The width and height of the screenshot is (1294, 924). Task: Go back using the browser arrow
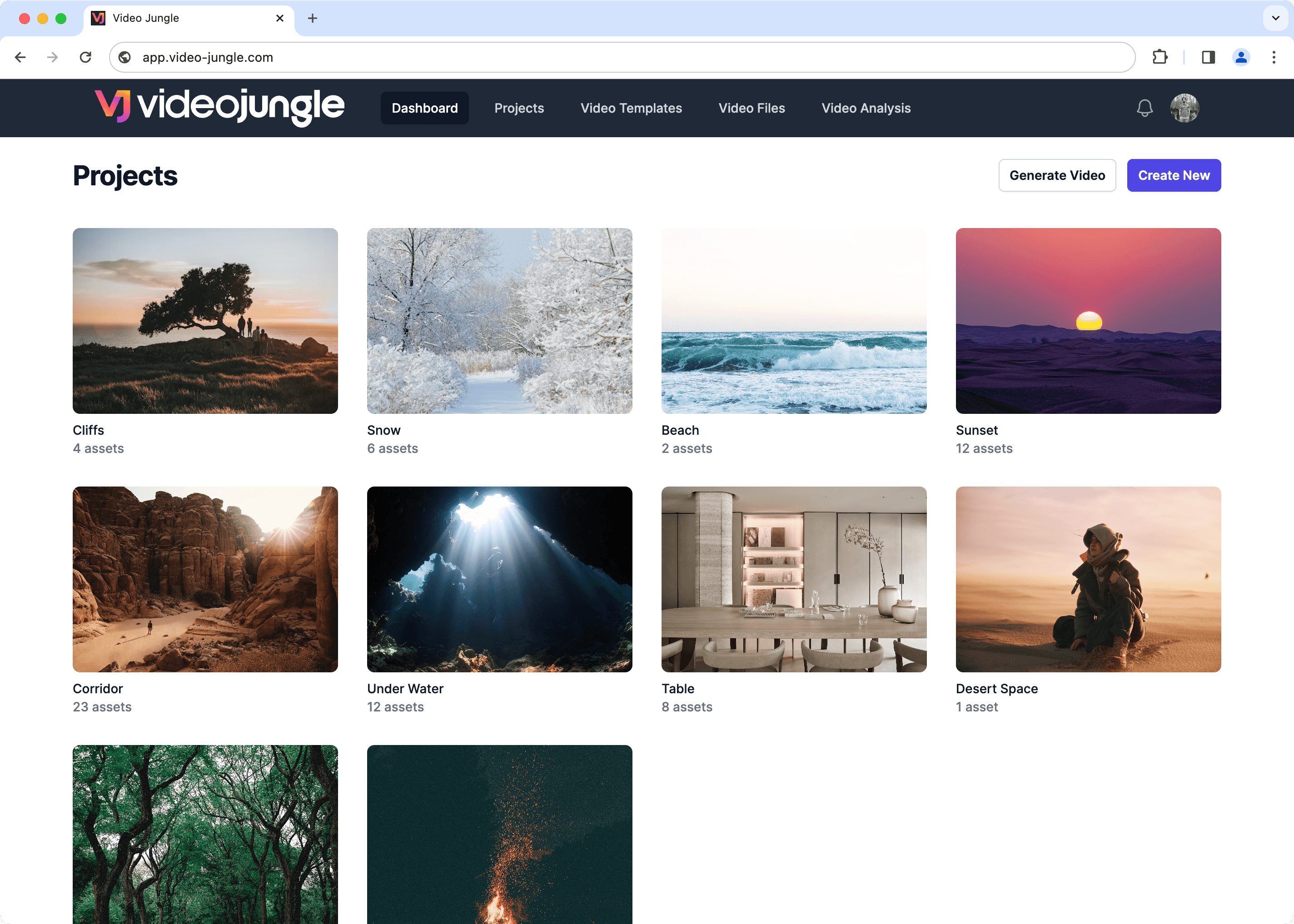20,57
